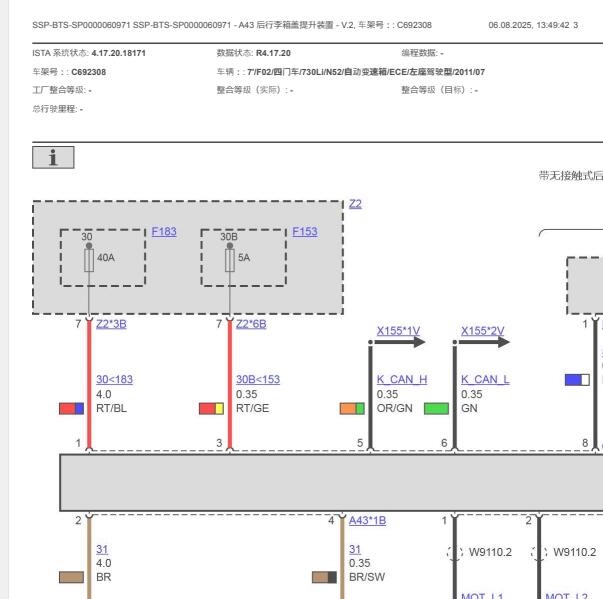This screenshot has width=603, height=599.
Task: Click the timestamp 06.08.2025, 13:49:42
Action: coord(529,25)
